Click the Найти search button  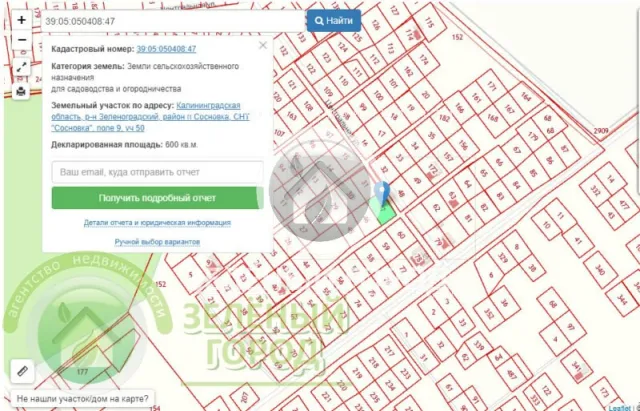tap(334, 21)
